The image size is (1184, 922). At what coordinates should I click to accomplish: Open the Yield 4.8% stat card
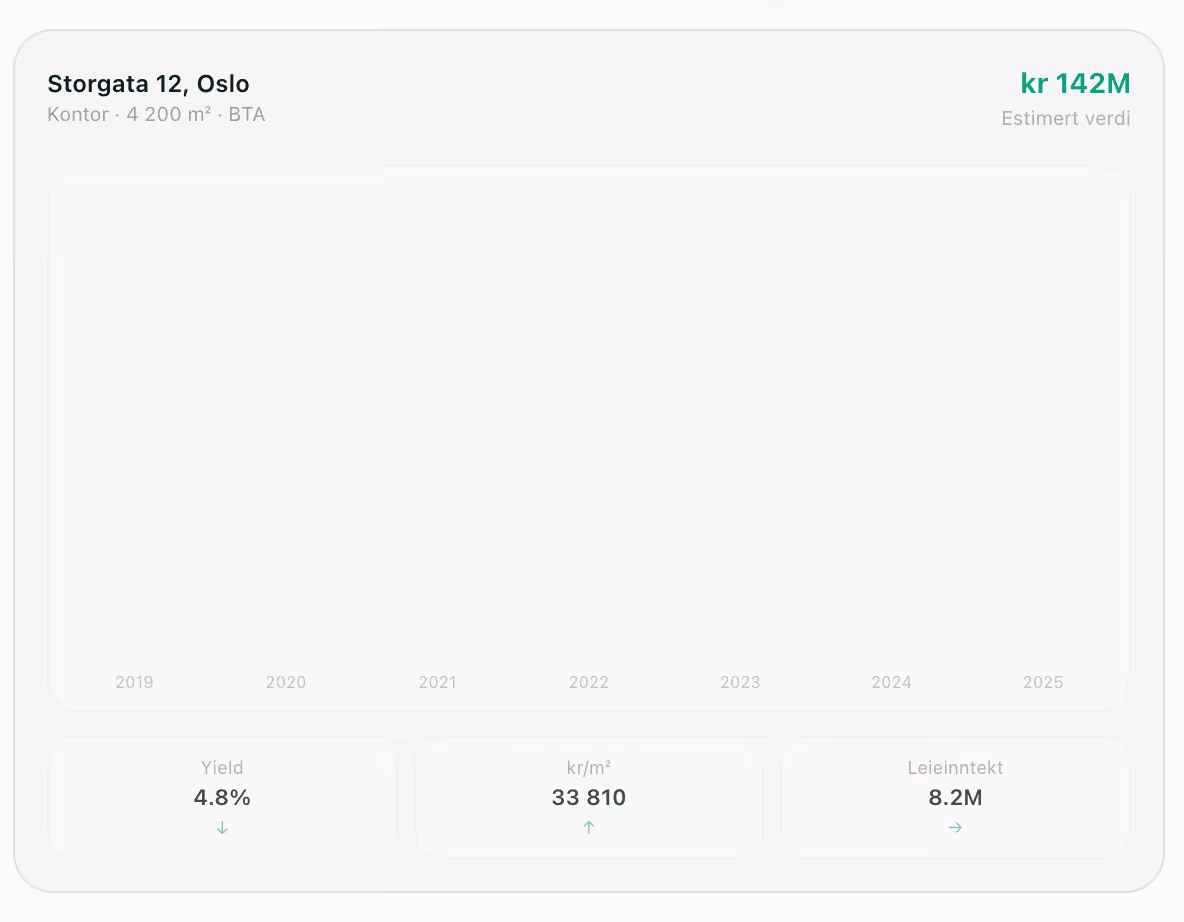(x=222, y=797)
